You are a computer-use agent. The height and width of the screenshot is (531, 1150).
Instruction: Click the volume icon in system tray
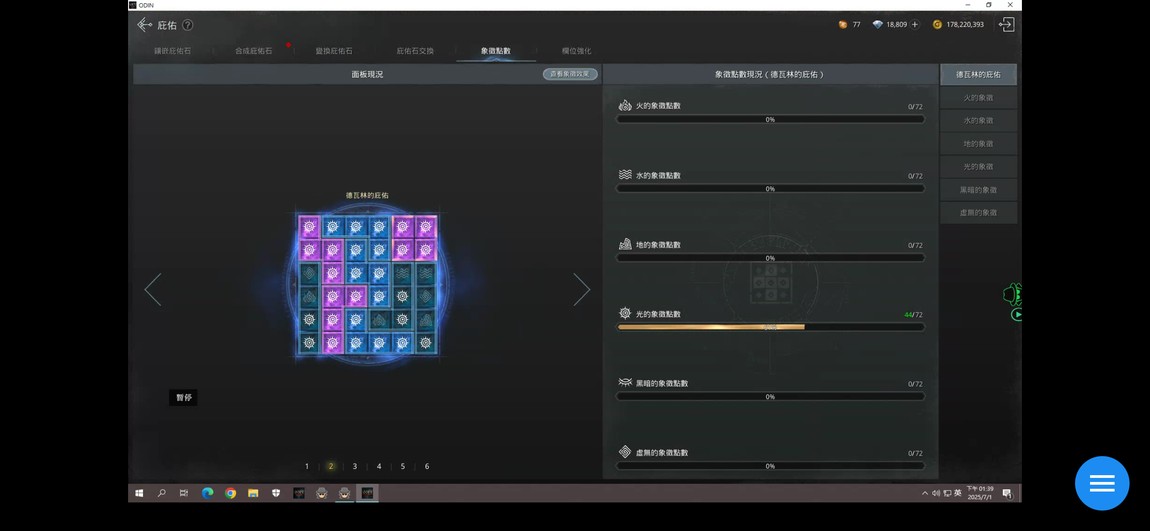(936, 493)
